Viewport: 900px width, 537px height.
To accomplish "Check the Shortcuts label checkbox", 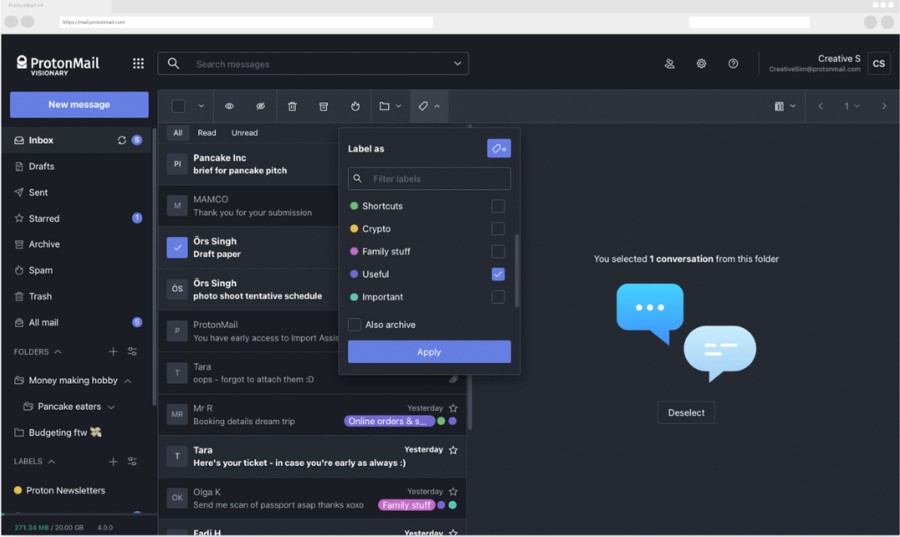I will pos(498,206).
